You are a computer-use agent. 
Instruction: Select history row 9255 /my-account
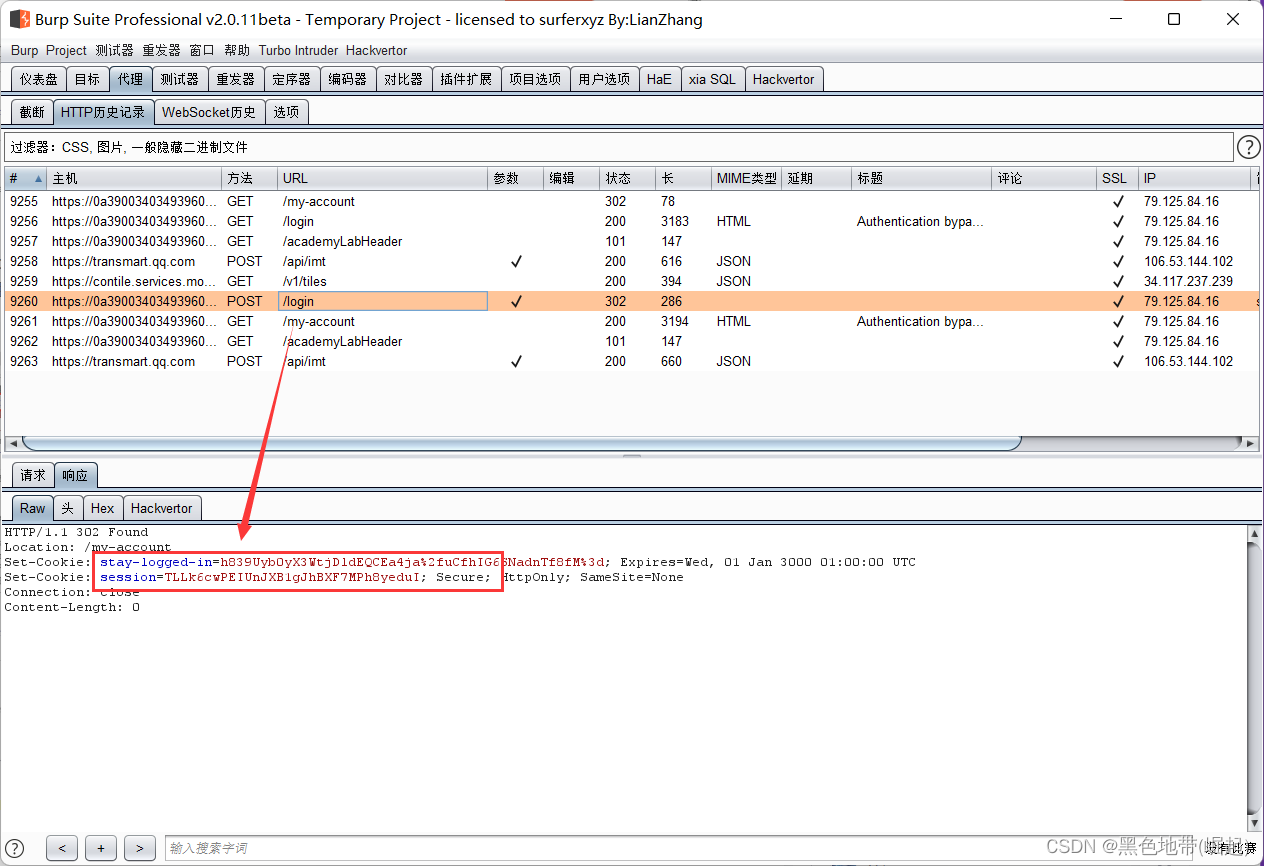tap(631, 201)
